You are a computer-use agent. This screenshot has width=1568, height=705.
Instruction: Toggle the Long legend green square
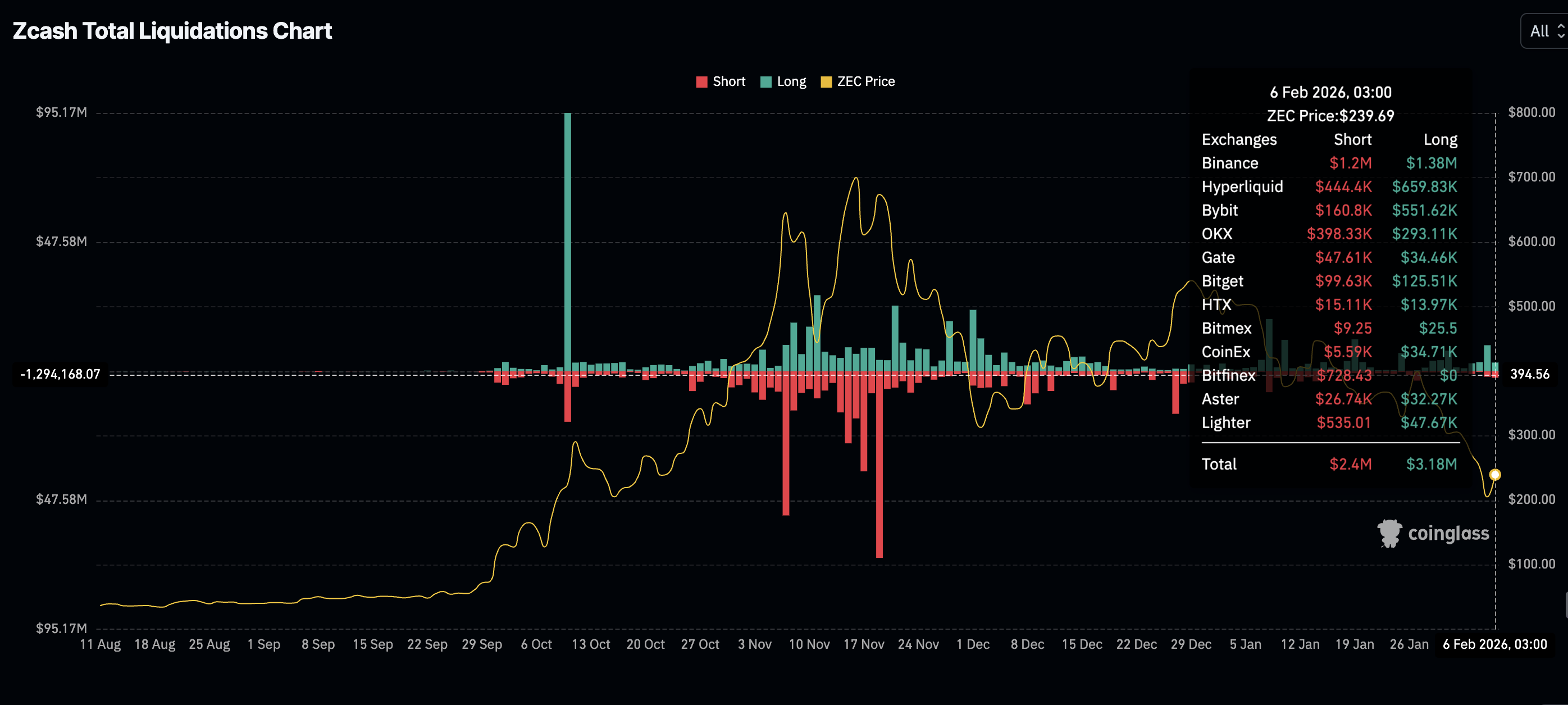(x=765, y=82)
